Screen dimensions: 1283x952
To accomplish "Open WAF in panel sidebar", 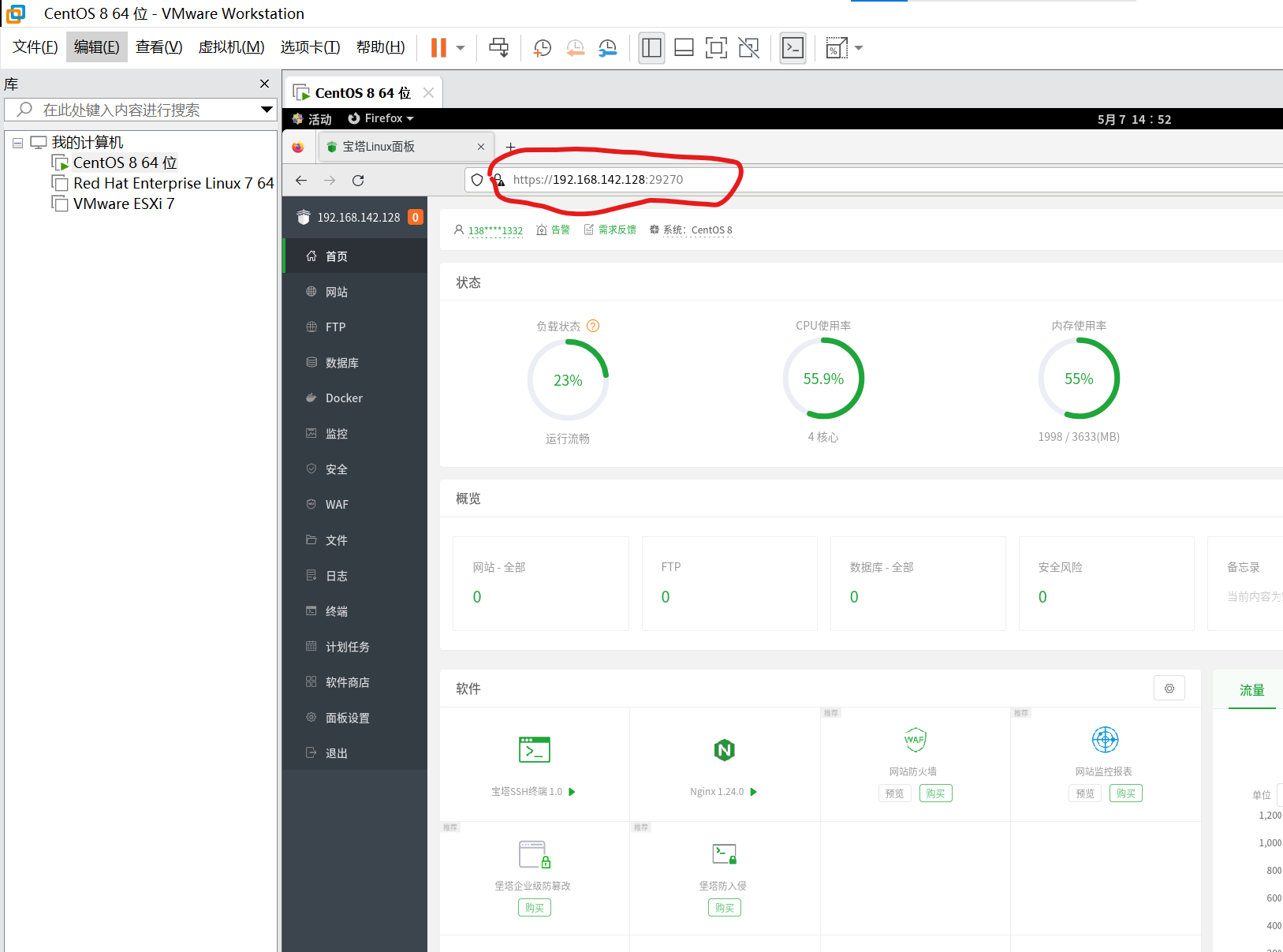I will pyautogui.click(x=355, y=505).
